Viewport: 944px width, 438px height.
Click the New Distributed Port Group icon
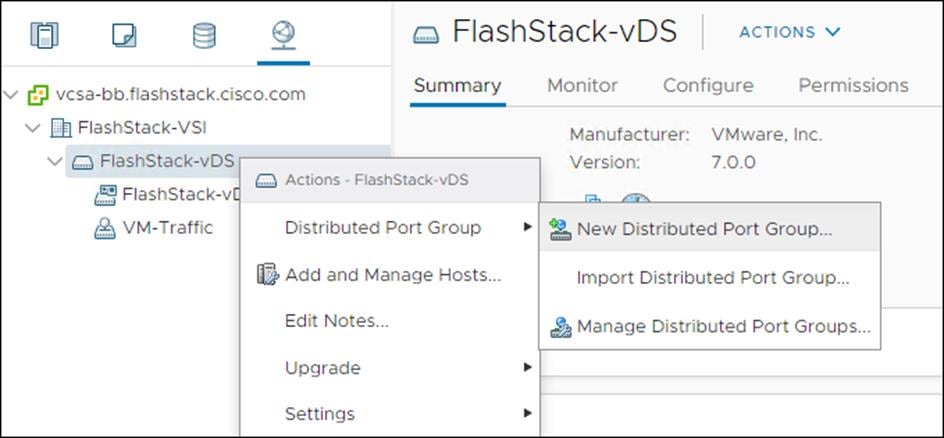(560, 229)
